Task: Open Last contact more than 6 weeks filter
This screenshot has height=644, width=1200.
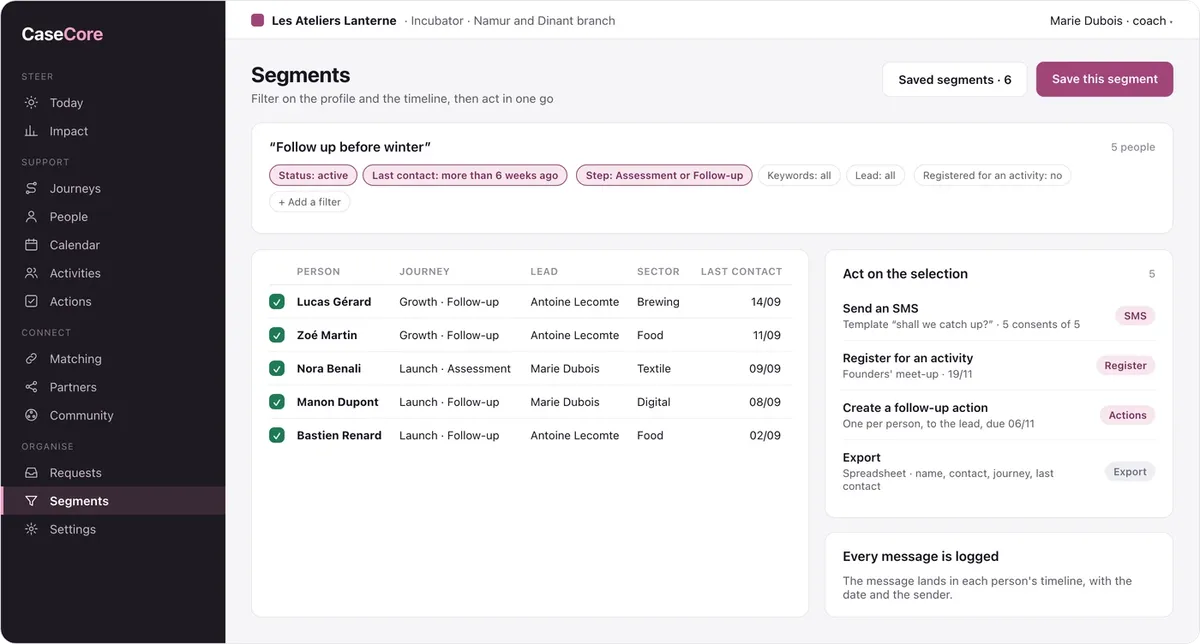Action: (465, 175)
